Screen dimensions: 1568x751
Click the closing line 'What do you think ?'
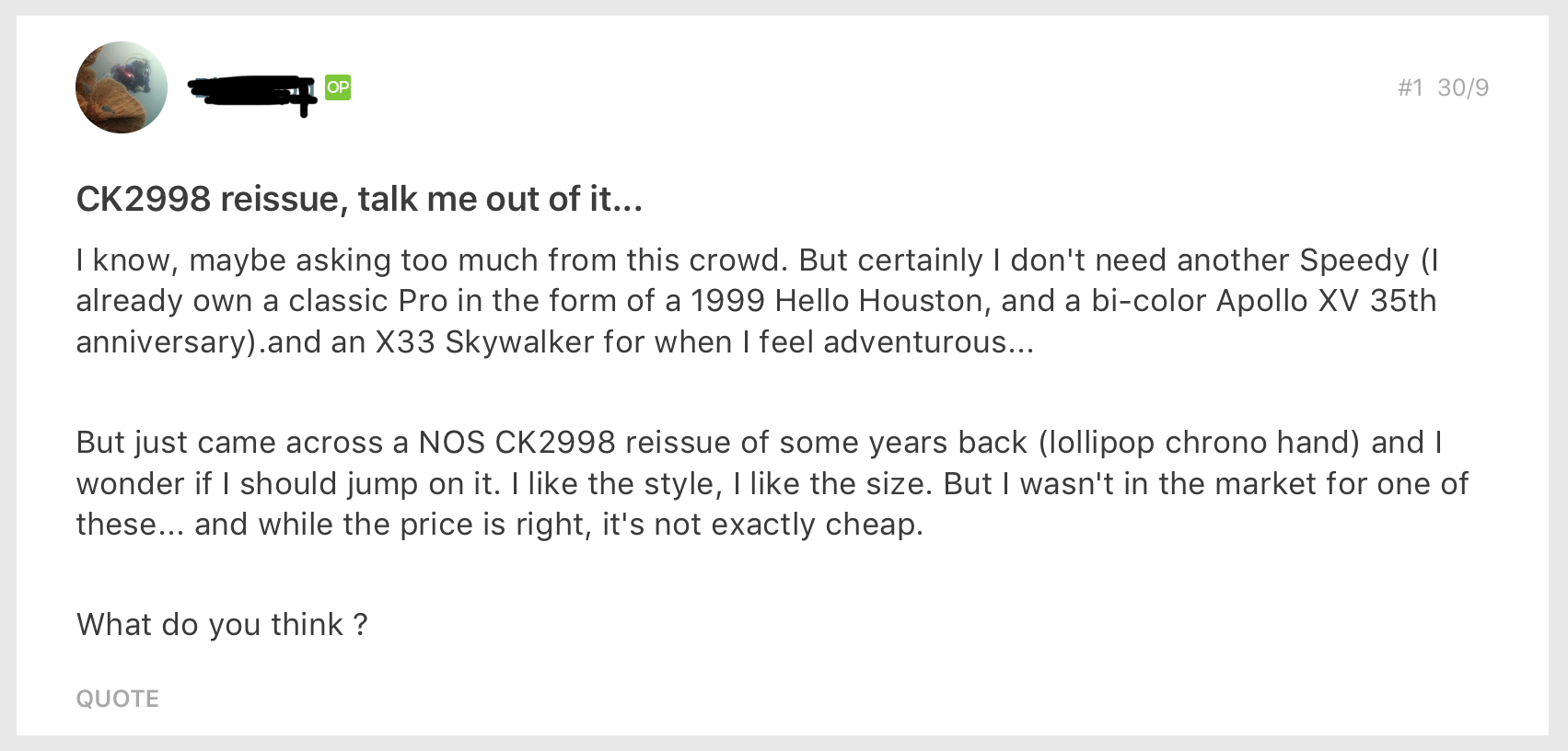(222, 624)
